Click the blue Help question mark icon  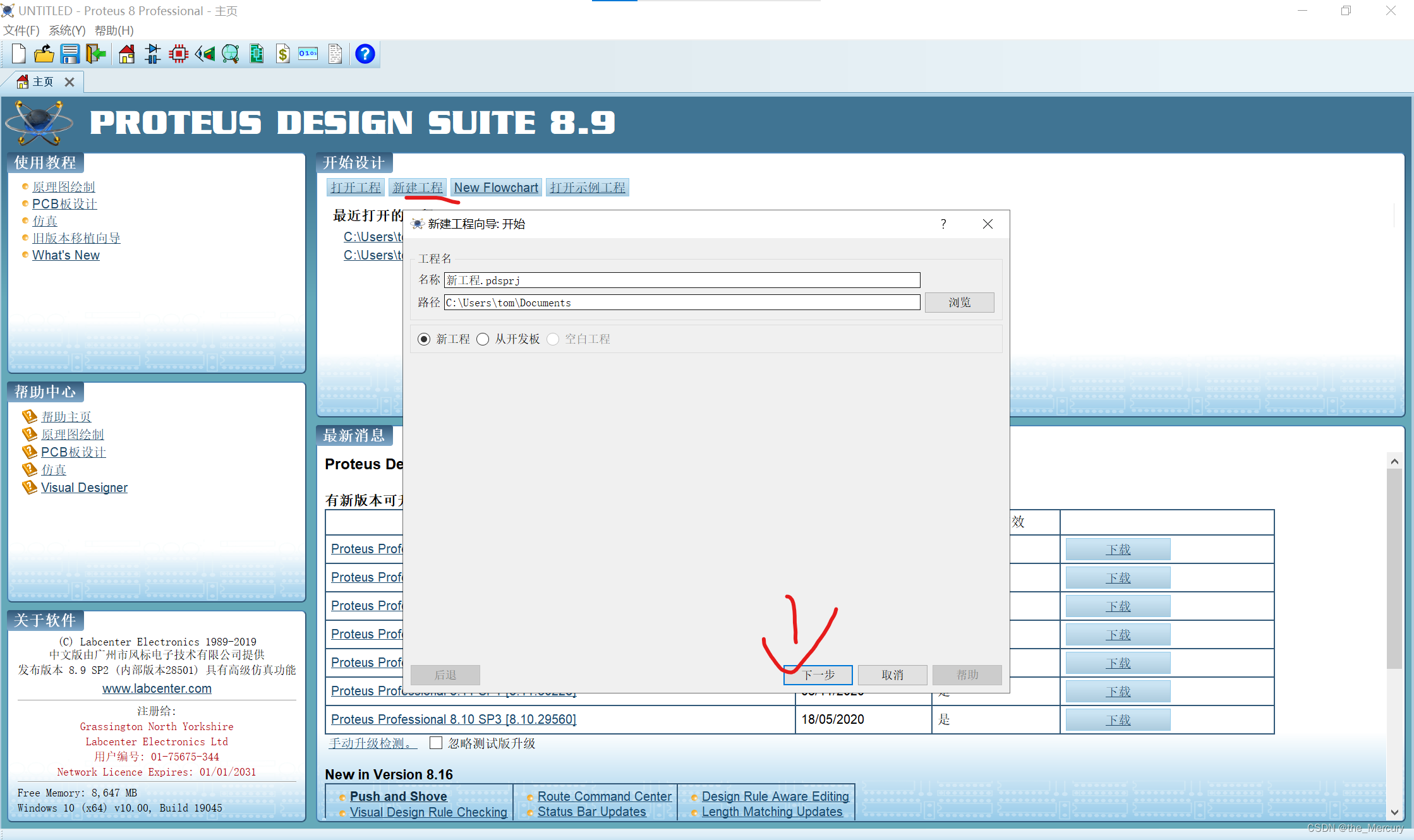365,54
